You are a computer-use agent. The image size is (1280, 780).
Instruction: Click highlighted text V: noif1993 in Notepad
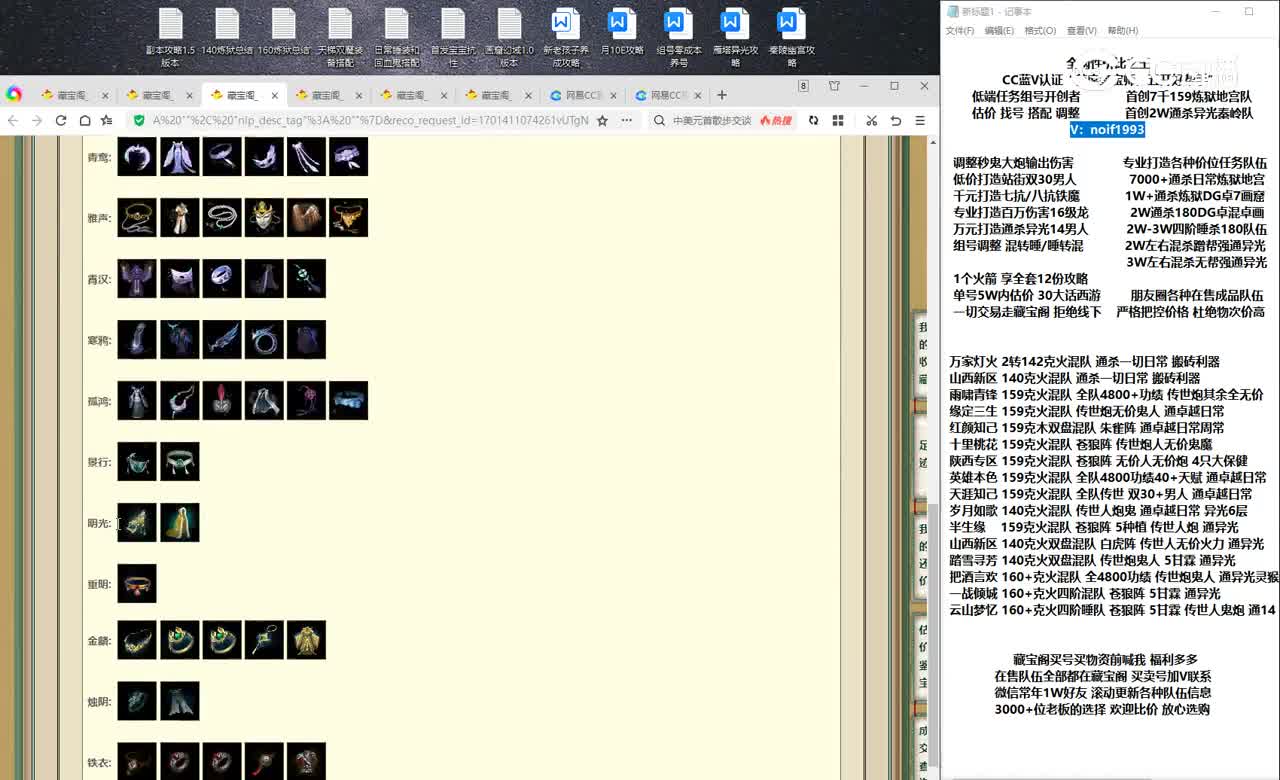1107,129
